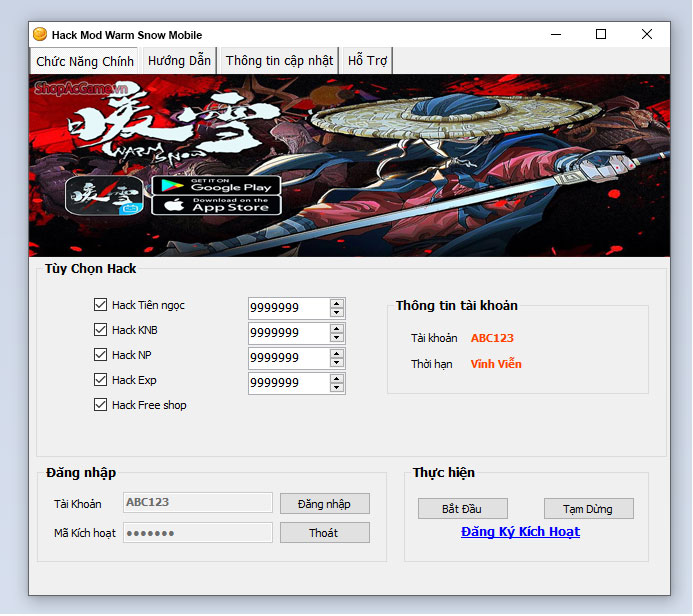Click the App Store badge in banner
Viewport: 693px width, 616px height.
click(216, 205)
